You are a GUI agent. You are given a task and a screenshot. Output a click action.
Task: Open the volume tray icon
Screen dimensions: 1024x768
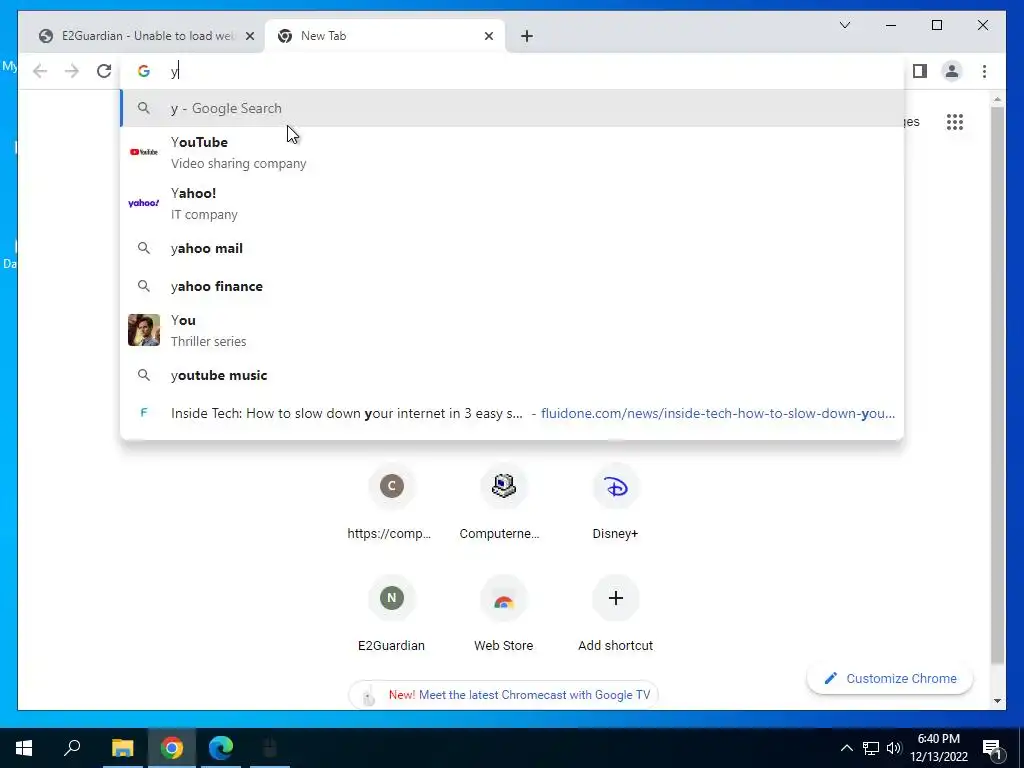[894, 748]
